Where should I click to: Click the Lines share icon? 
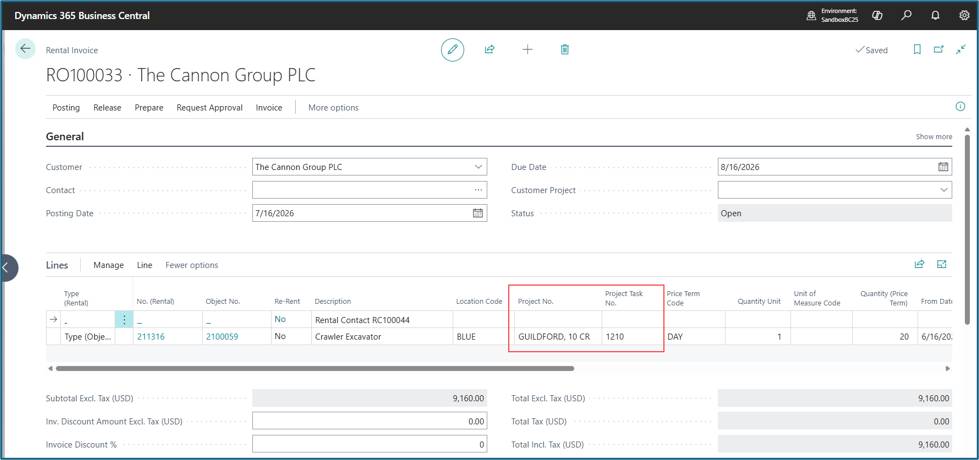click(919, 265)
